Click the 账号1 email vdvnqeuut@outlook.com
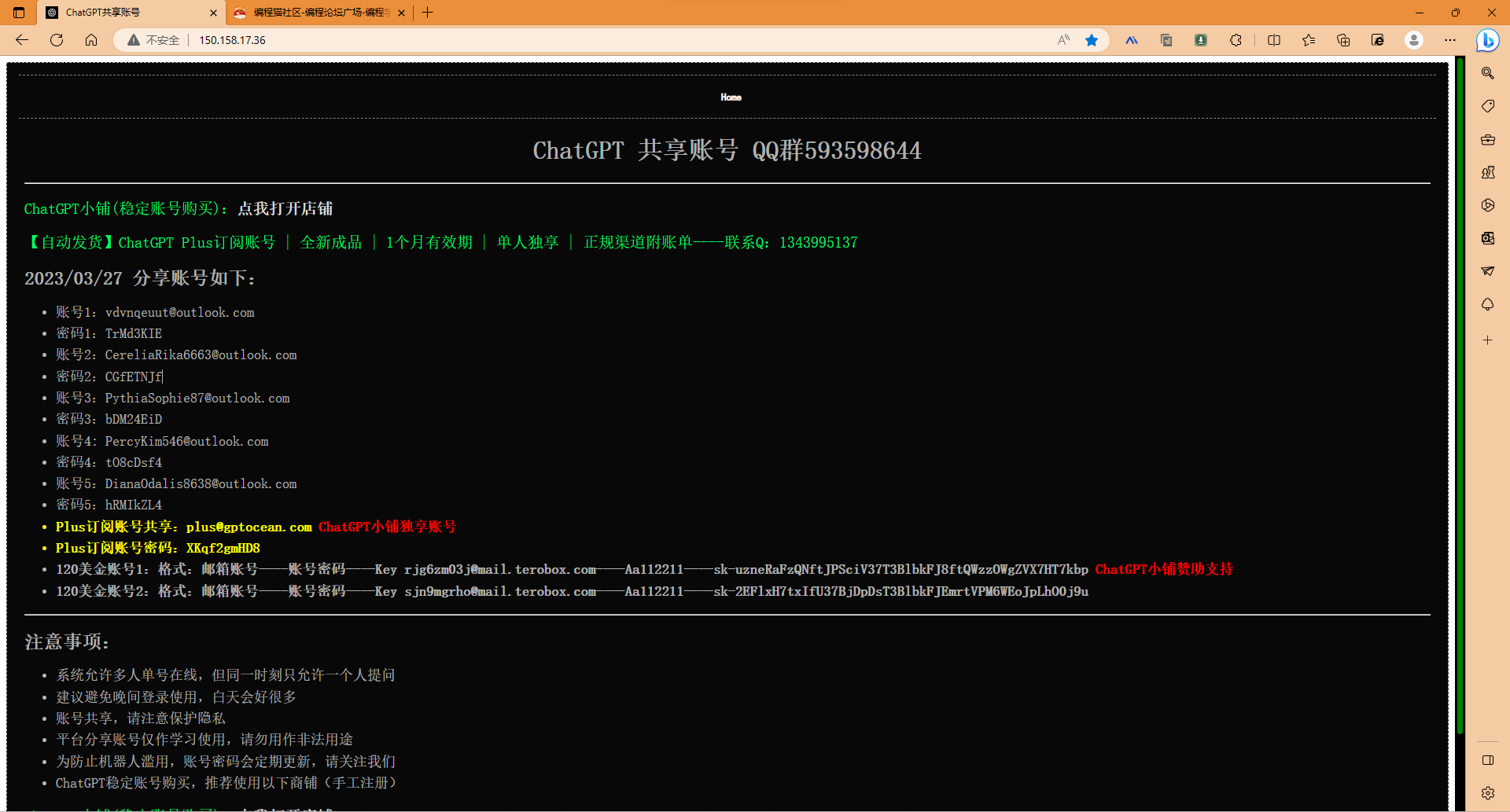Screen dimensions: 1510x812 pos(179,312)
